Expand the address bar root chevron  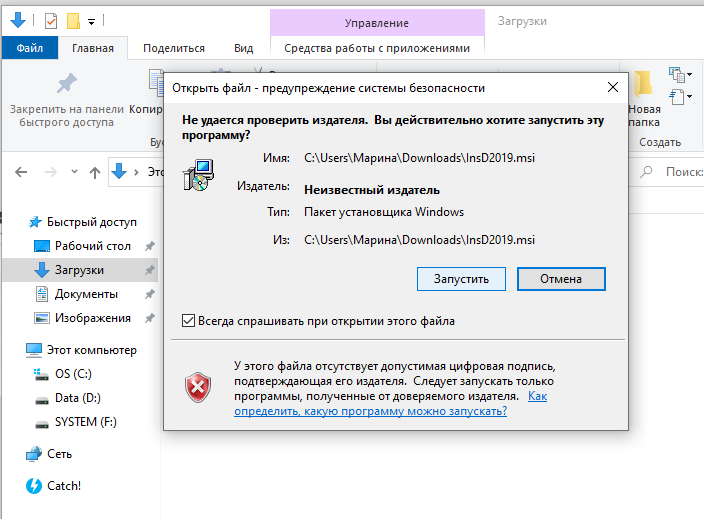[x=136, y=172]
